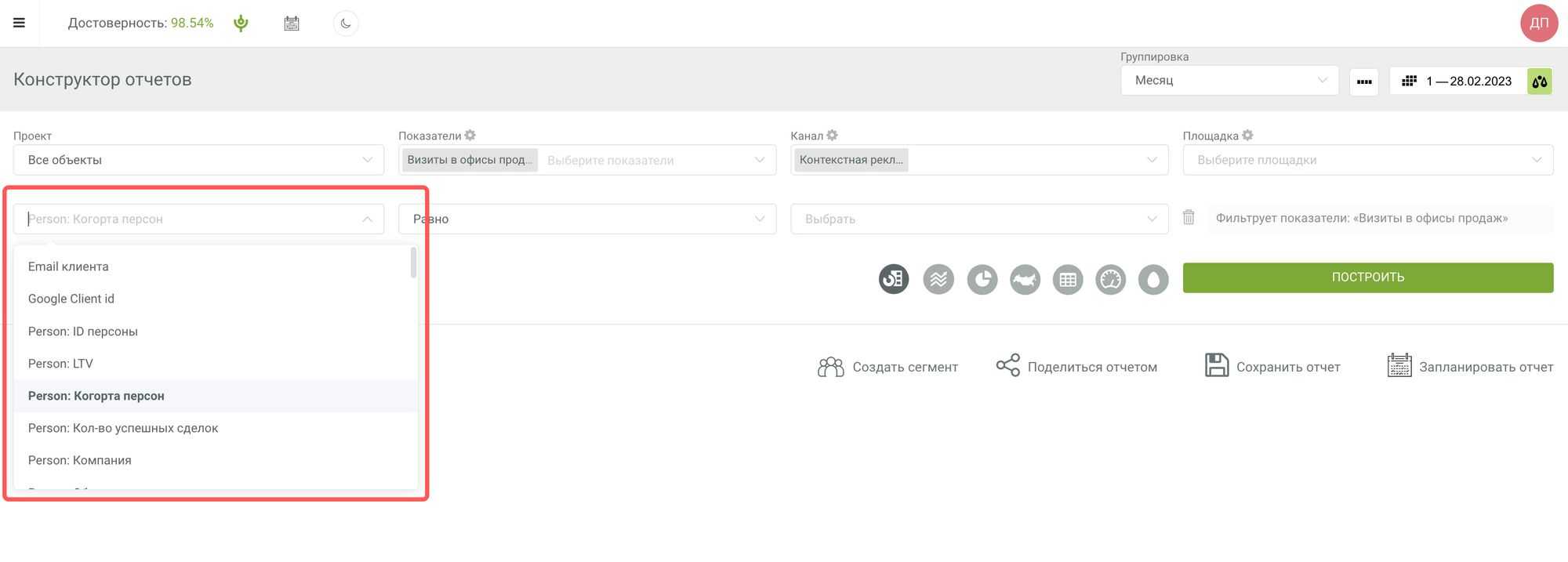Viewport: 1568px width, 562px height.
Task: Toggle dark mode with the moon icon
Action: tap(346, 24)
